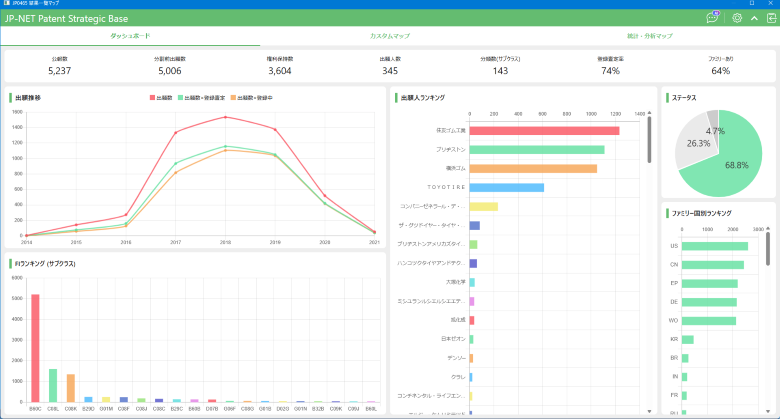Select the green C08L bar in IPC ranking
This screenshot has height=419, width=780.
[x=53, y=385]
